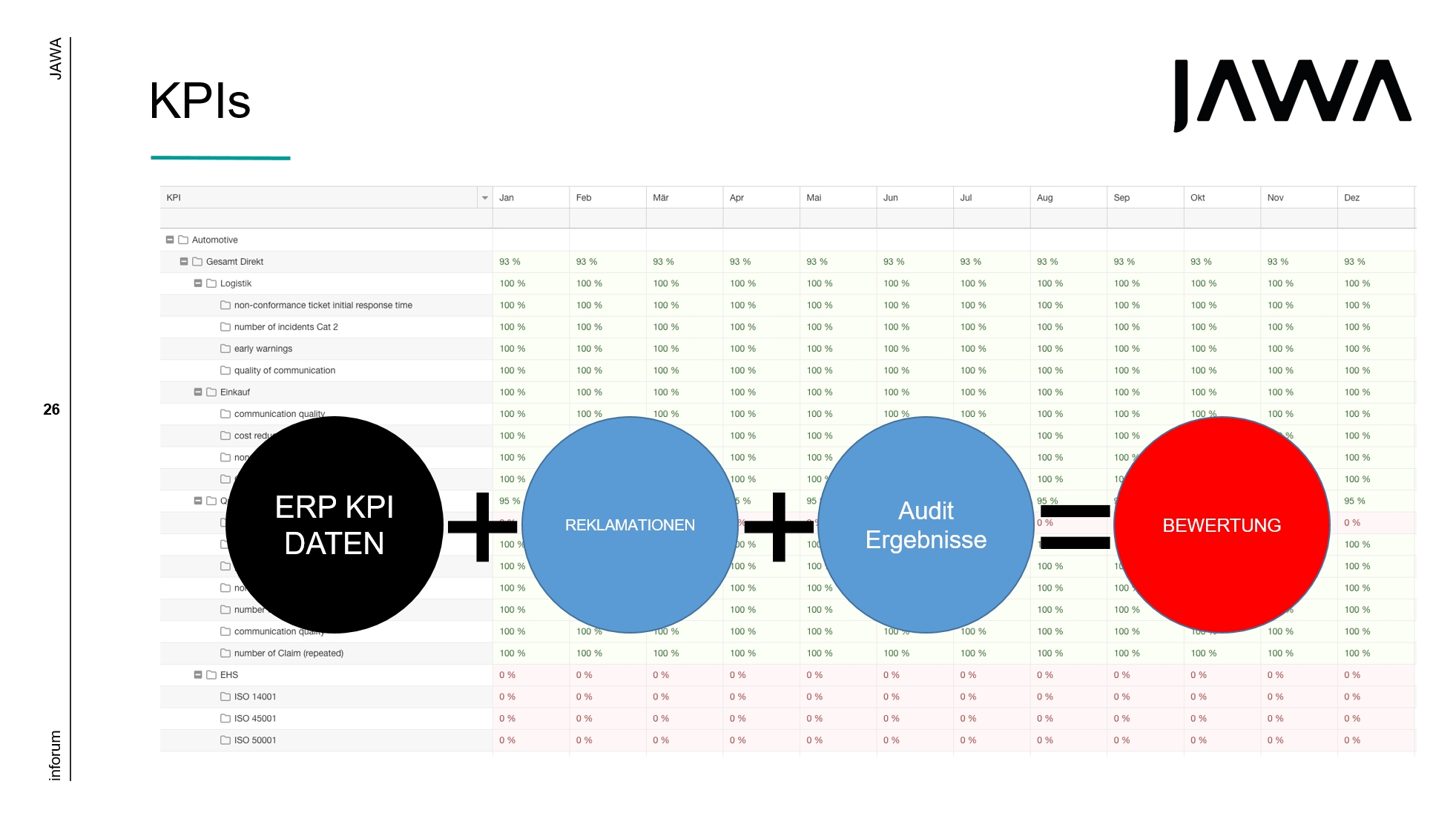The image size is (1456, 816).
Task: Click the folder icon beside ISO 14001
Action: point(225,697)
